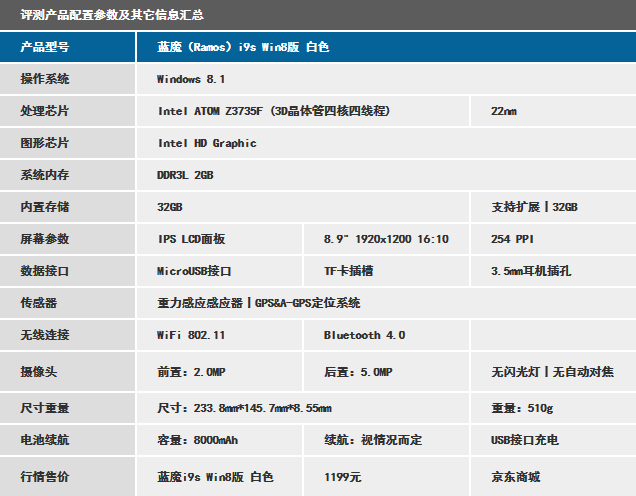Screen dimensions: 636x496
Task: Select the 系统内存 row label
Action: pos(67,175)
